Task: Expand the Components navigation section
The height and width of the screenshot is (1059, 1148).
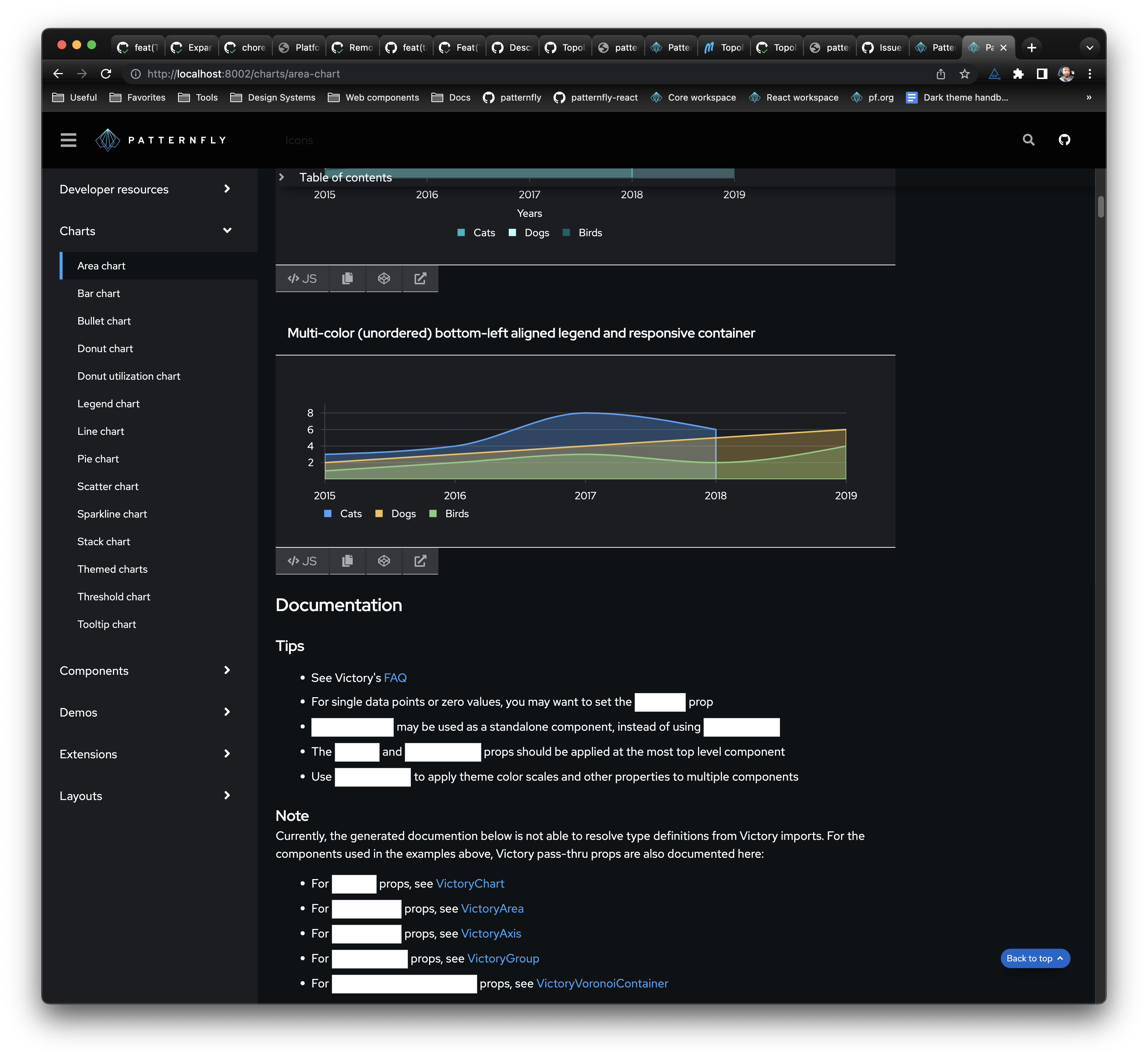Action: click(x=227, y=670)
